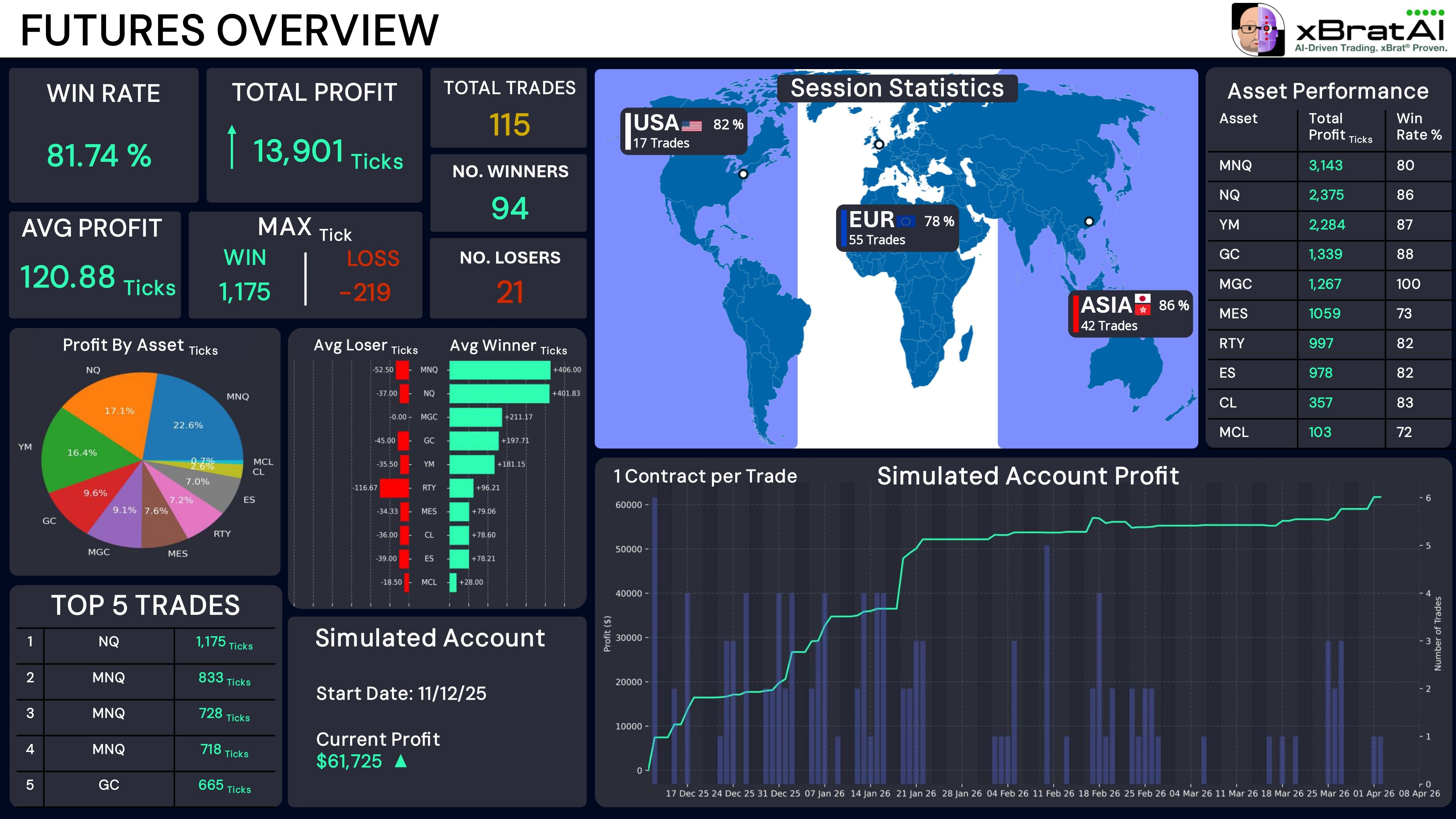Click the map marker near Hong Kong
The height and width of the screenshot is (819, 1456).
click(x=1089, y=222)
